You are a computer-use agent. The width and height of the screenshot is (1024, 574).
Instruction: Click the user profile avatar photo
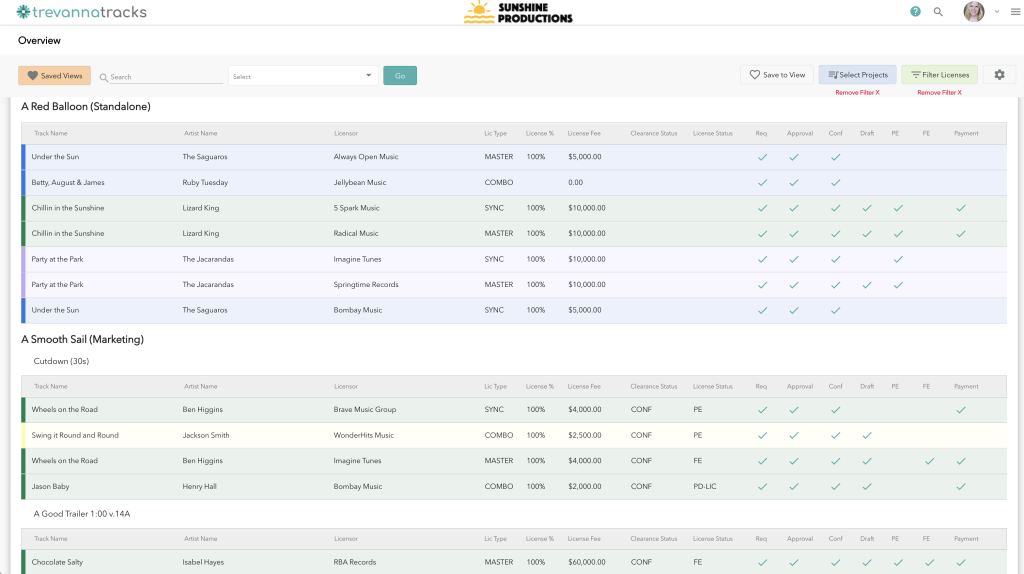click(x=973, y=12)
